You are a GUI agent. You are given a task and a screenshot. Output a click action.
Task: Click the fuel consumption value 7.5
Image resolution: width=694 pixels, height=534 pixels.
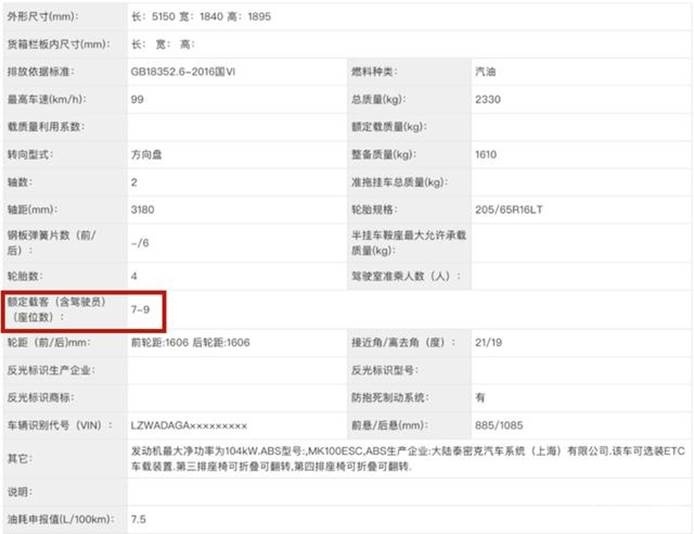138,519
